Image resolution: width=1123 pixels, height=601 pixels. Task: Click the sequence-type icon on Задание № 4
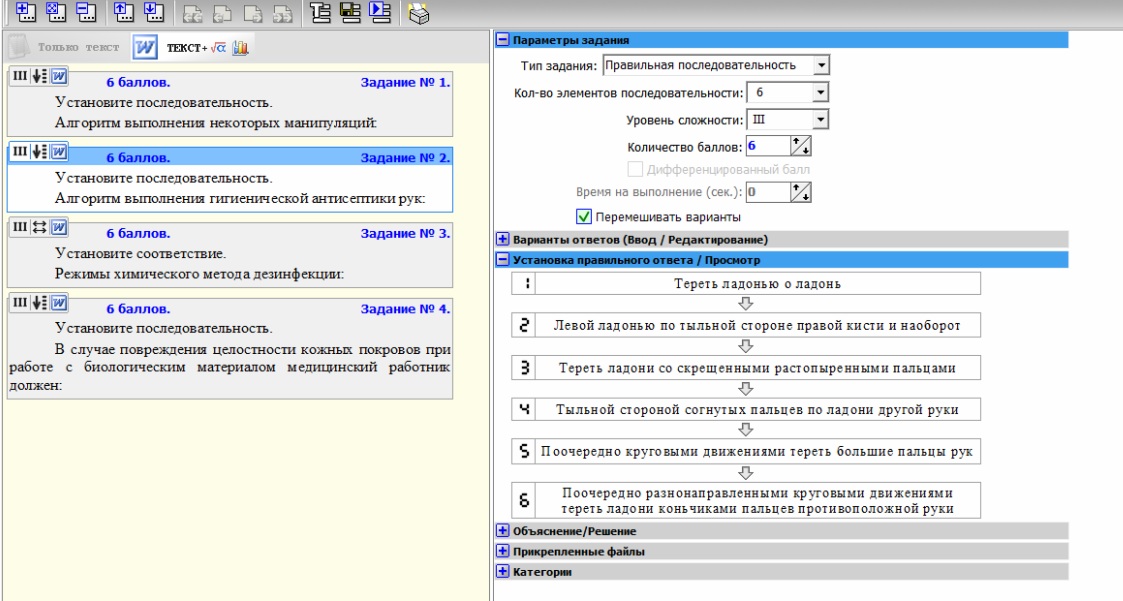coord(39,302)
